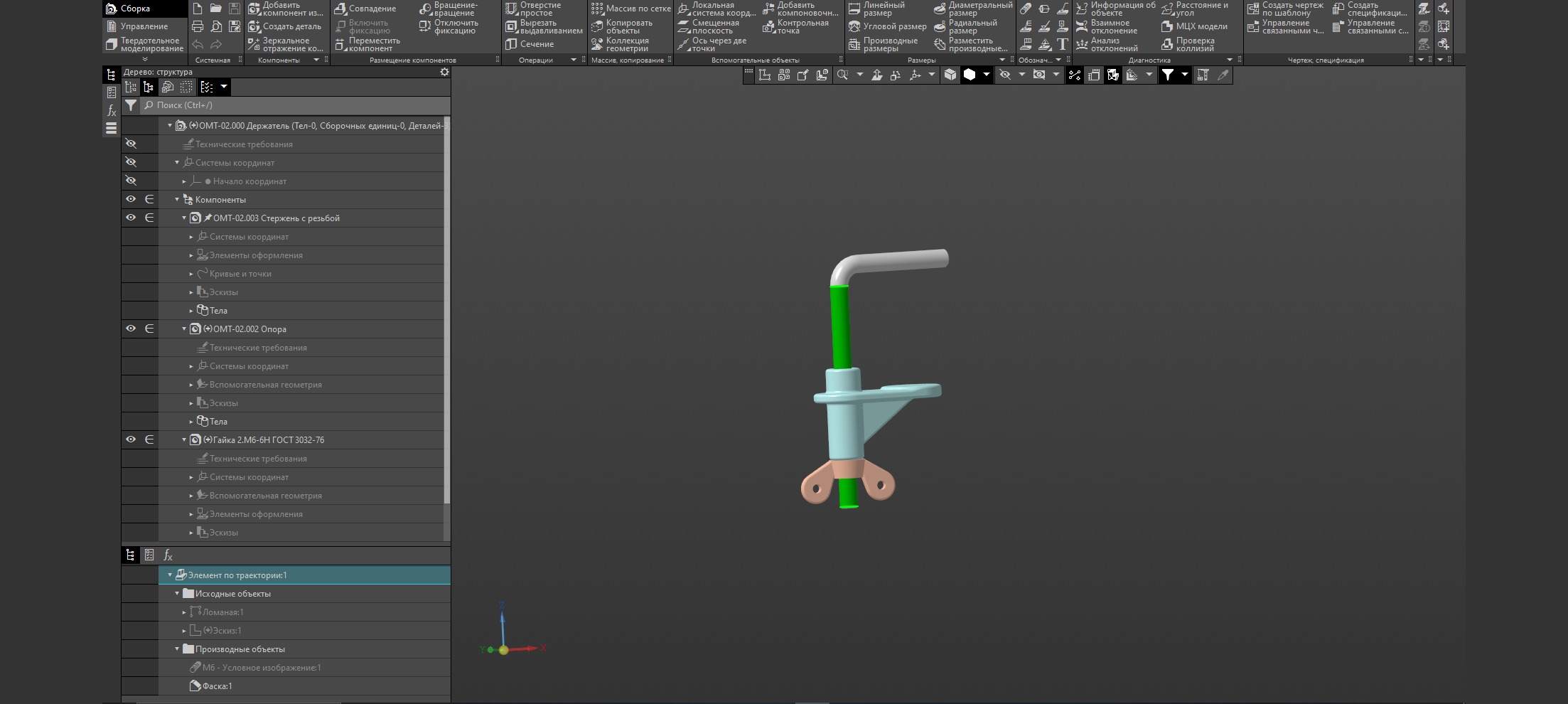Toggle visibility of ОМТ-02.002 Опора
Image resolution: width=1568 pixels, height=704 pixels.
point(131,329)
